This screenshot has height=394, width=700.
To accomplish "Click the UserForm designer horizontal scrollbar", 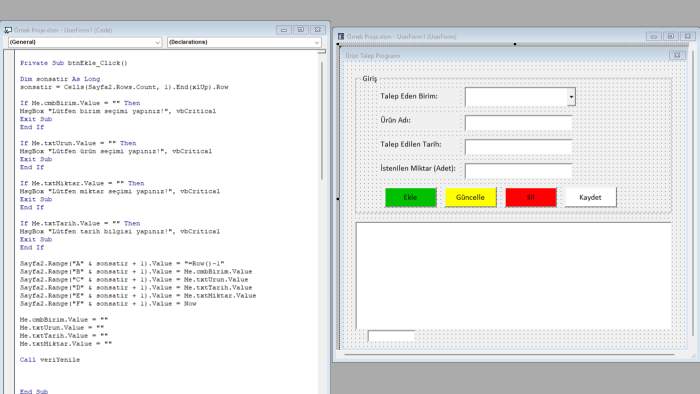I will pos(509,355).
